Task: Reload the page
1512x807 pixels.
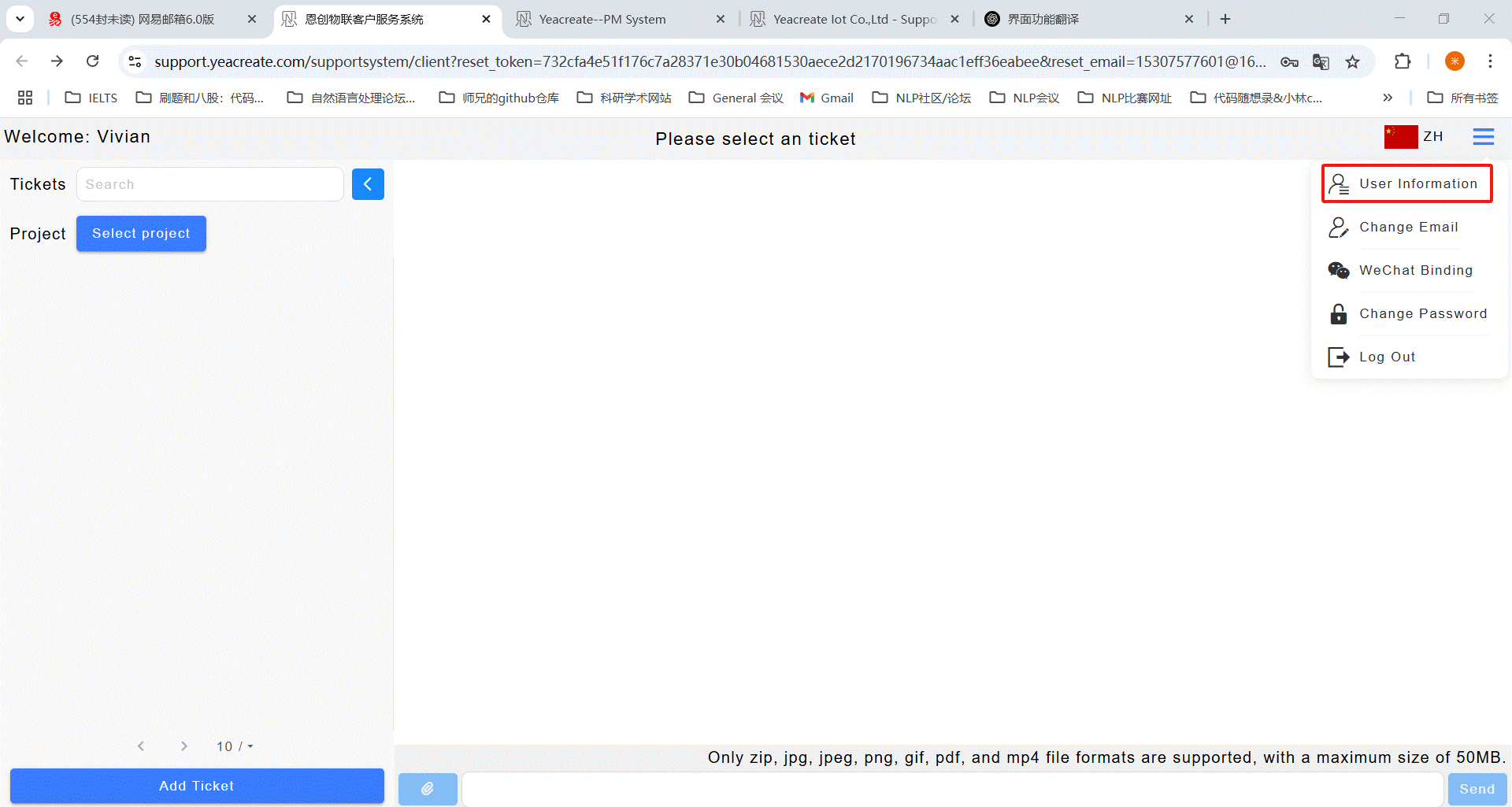Action: click(x=93, y=61)
